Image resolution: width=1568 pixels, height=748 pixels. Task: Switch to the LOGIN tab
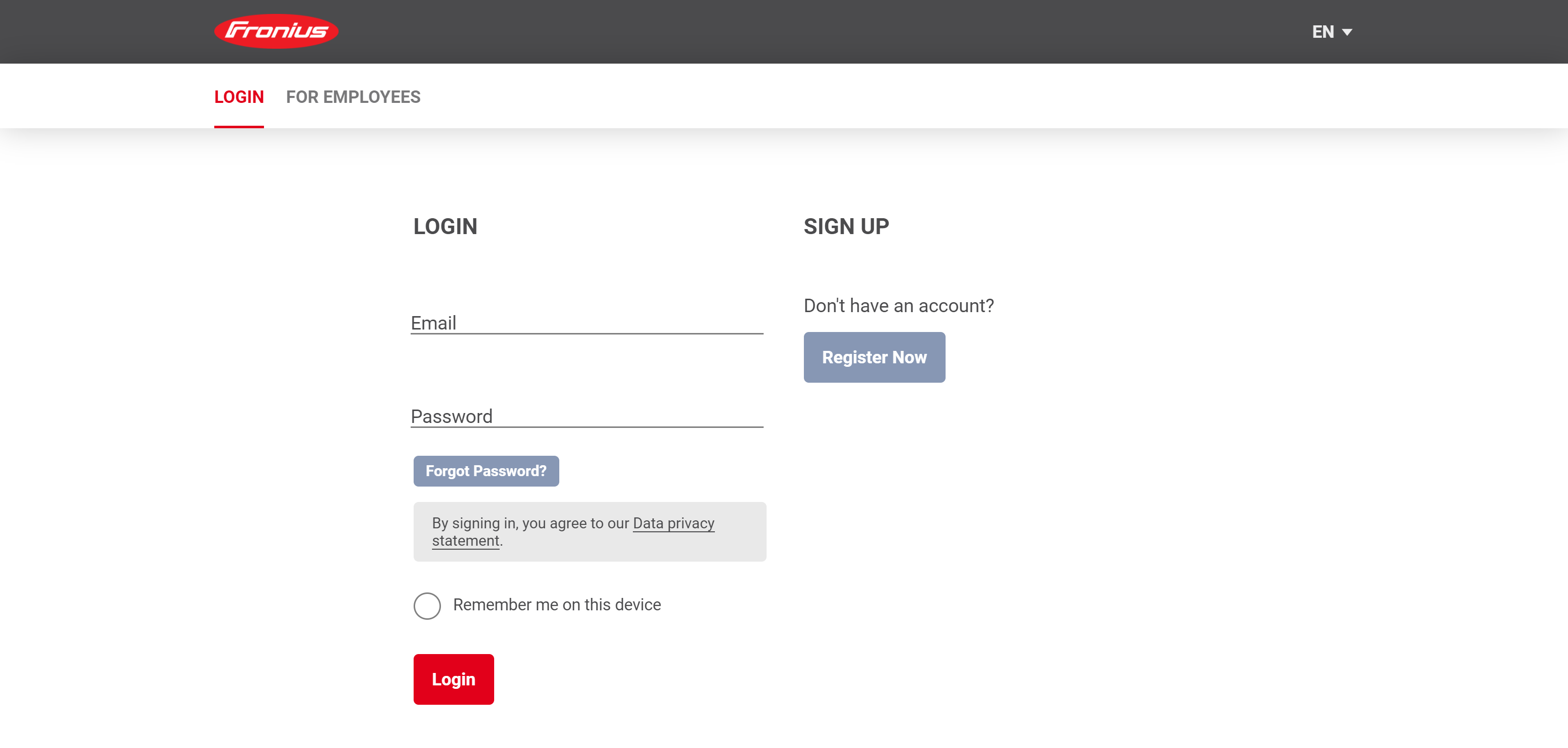(239, 97)
